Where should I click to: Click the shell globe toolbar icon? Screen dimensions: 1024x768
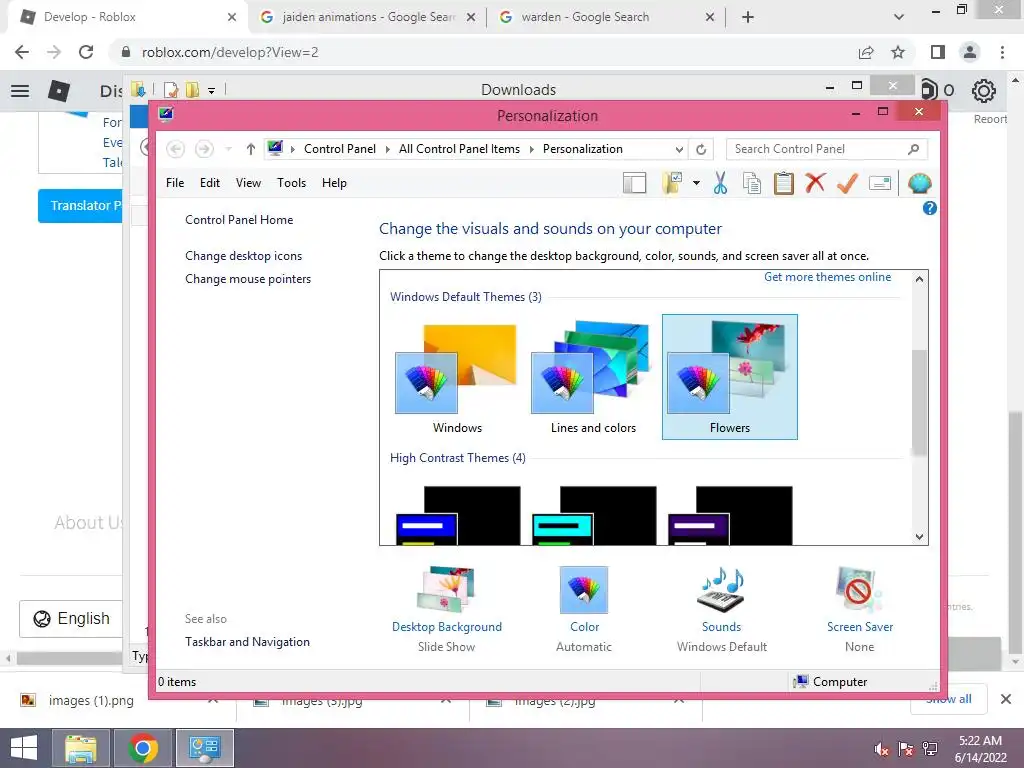920,184
